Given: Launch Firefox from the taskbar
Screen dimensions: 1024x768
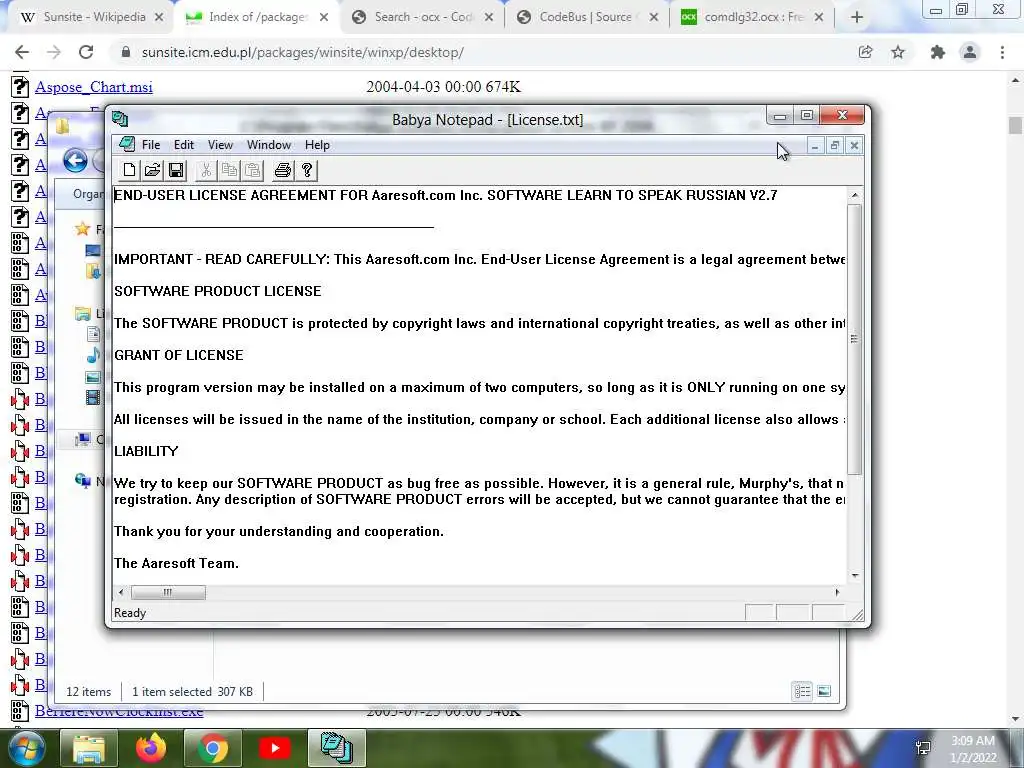Looking at the screenshot, I should tap(151, 748).
